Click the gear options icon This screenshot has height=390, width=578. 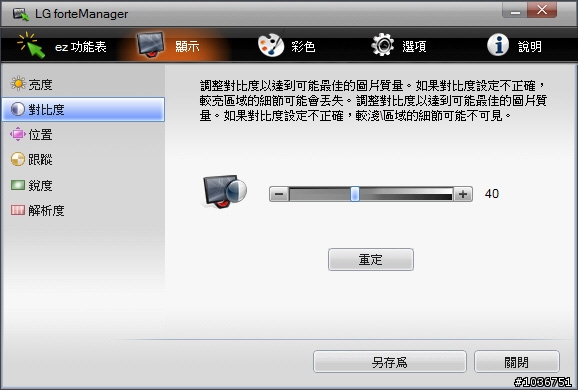(383, 45)
